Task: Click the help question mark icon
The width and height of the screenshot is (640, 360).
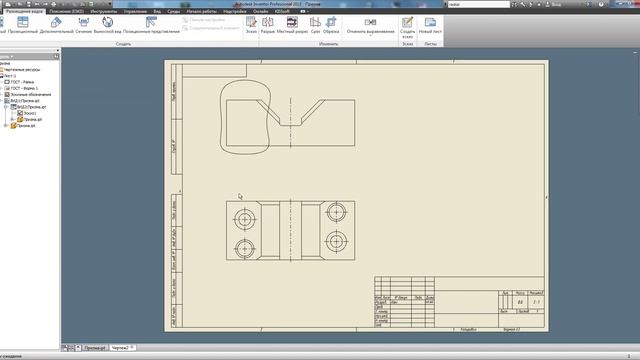Action: coord(601,4)
